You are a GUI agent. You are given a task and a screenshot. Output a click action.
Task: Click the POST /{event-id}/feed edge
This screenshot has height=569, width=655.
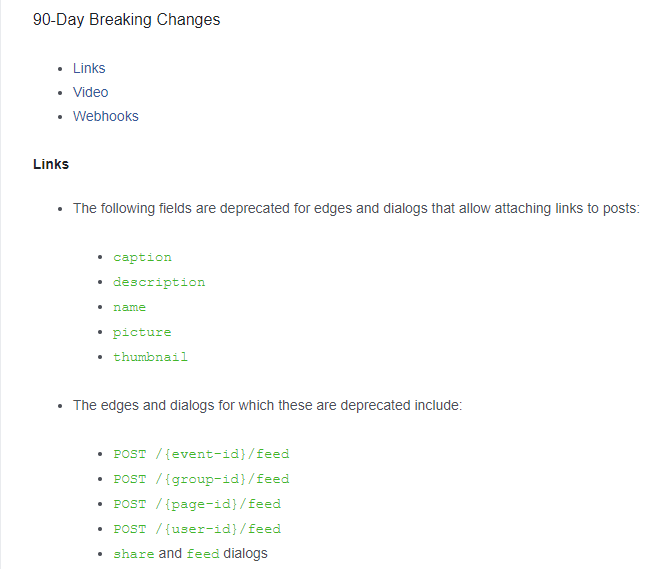[x=201, y=454]
